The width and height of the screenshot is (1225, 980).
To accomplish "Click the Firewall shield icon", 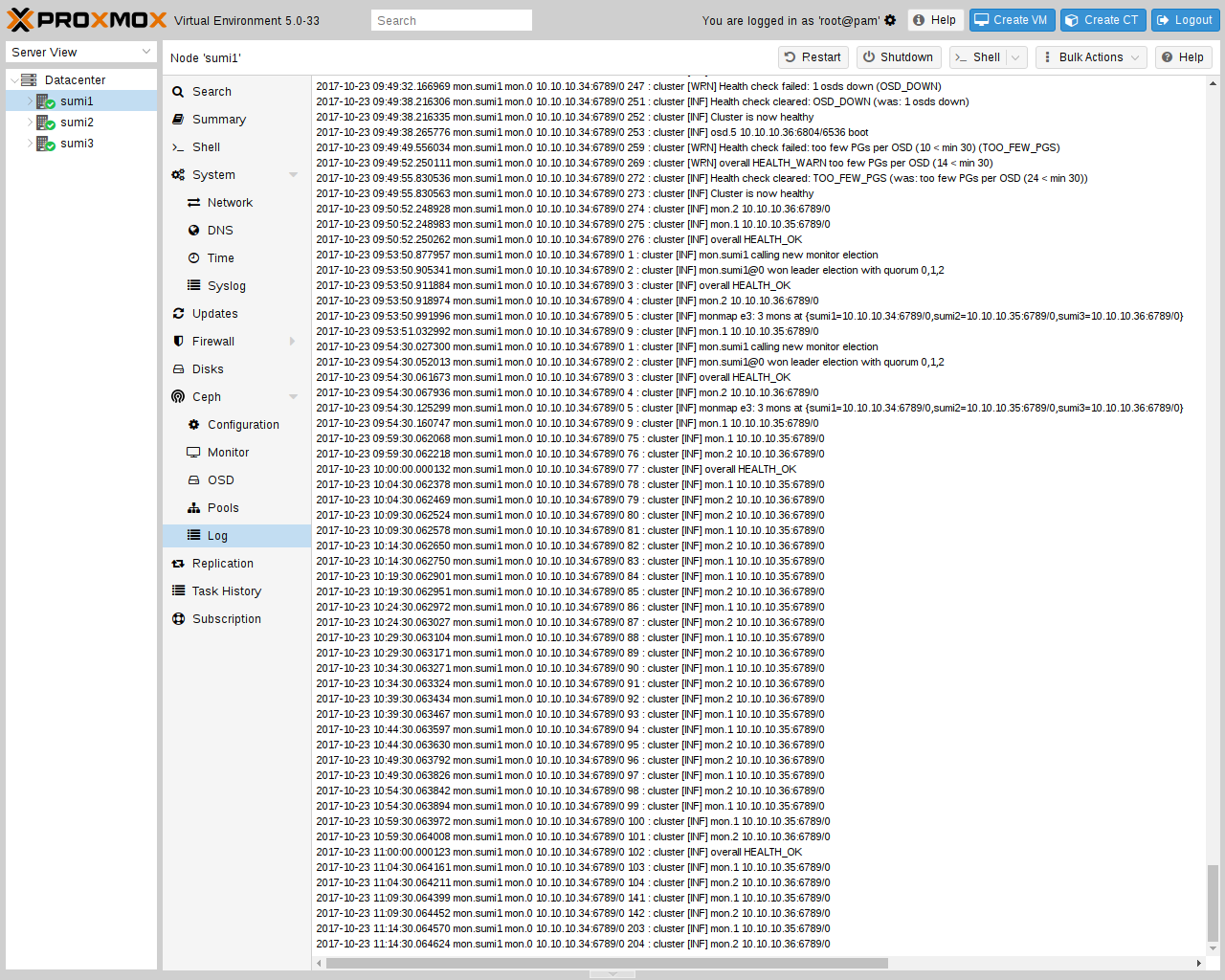I will pyautogui.click(x=178, y=342).
